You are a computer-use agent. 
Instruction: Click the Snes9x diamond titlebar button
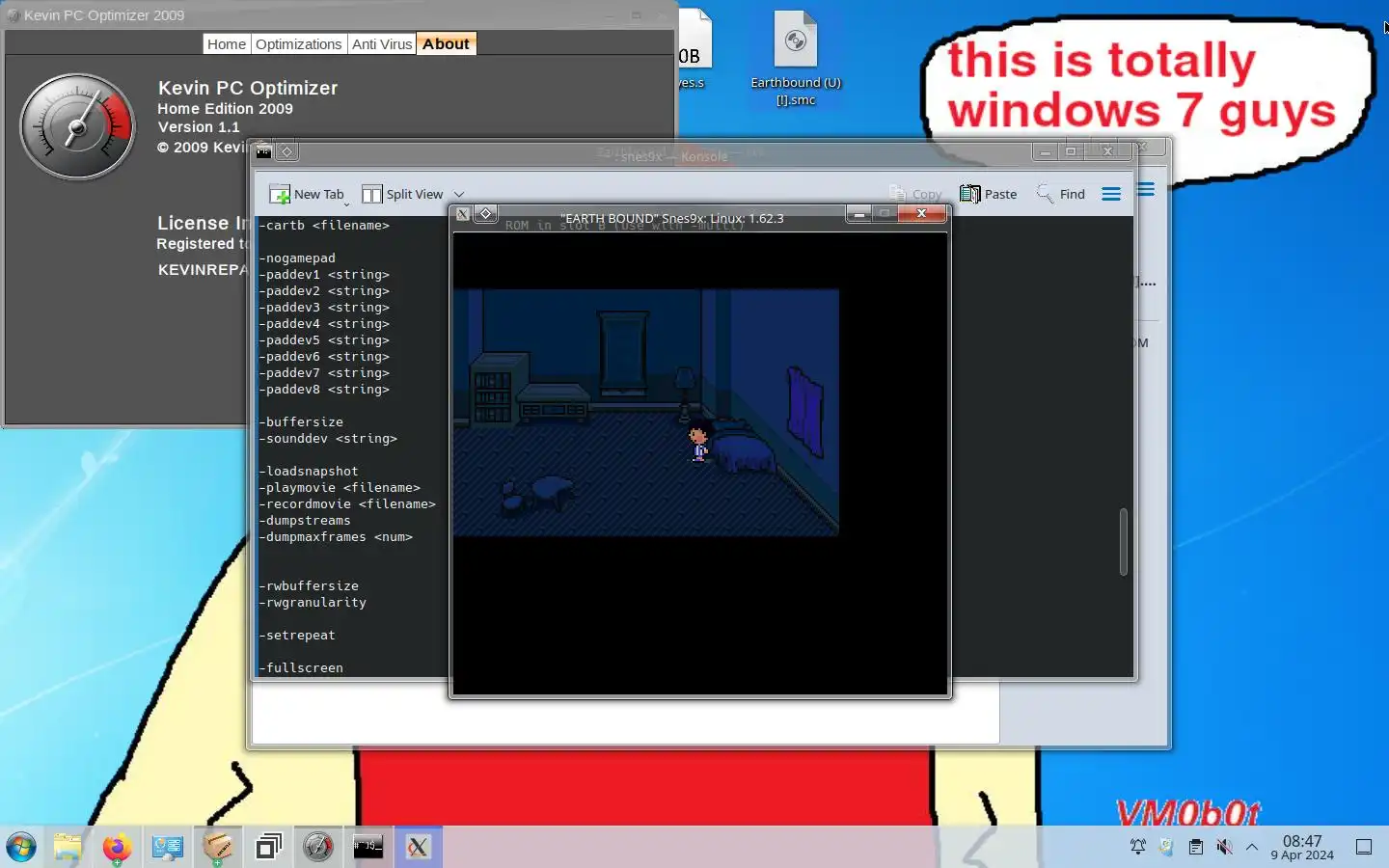pyautogui.click(x=486, y=213)
